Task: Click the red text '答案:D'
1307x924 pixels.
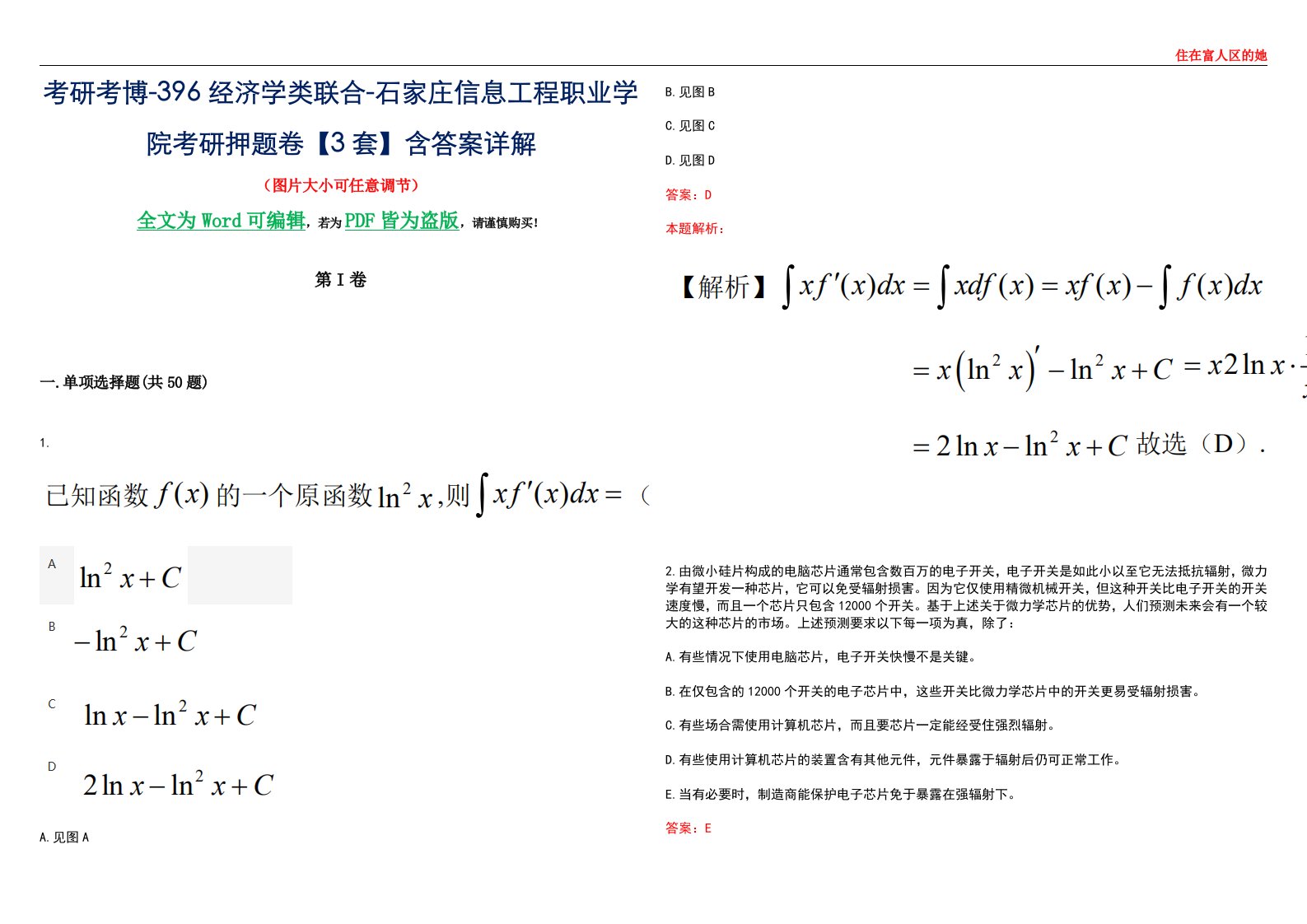Action: (x=689, y=195)
